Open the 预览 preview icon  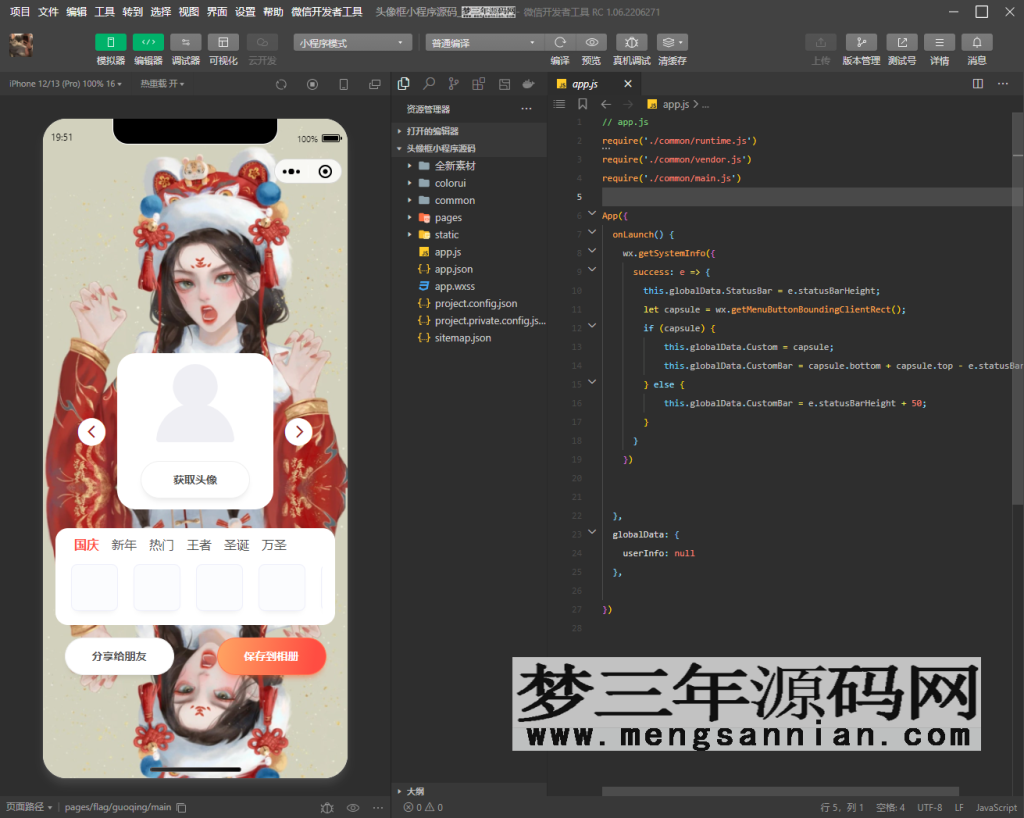tap(592, 42)
